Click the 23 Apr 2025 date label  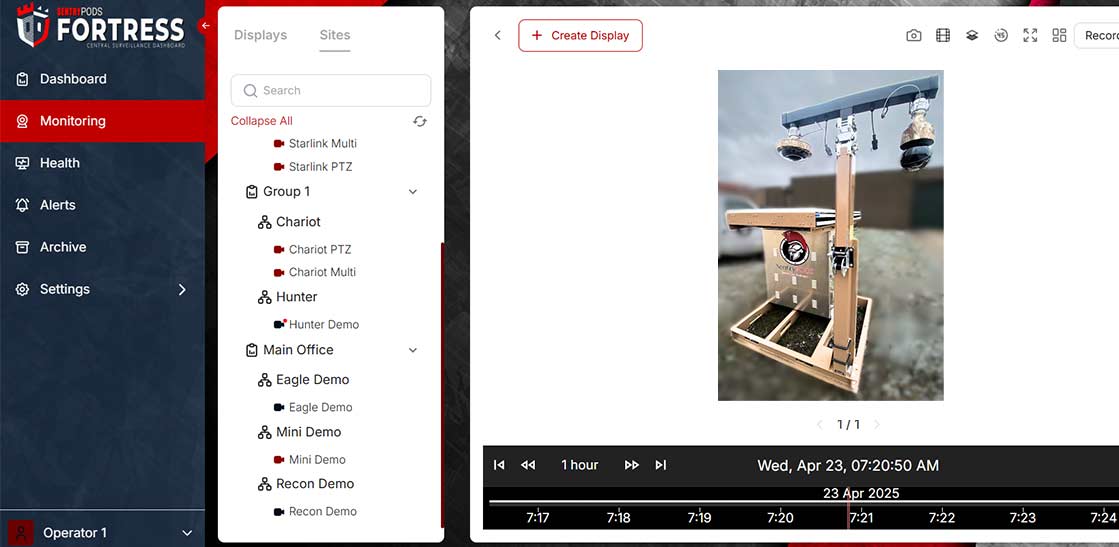(x=861, y=493)
